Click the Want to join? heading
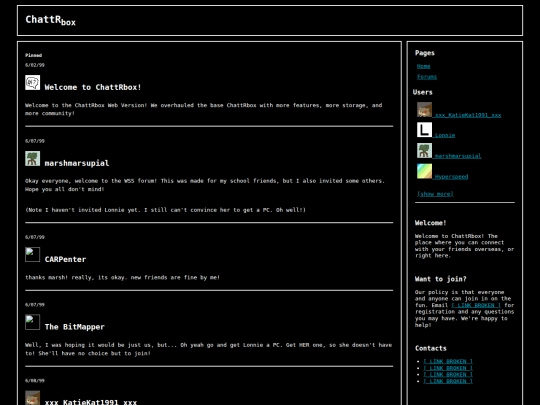The height and width of the screenshot is (405, 540). tap(440, 279)
